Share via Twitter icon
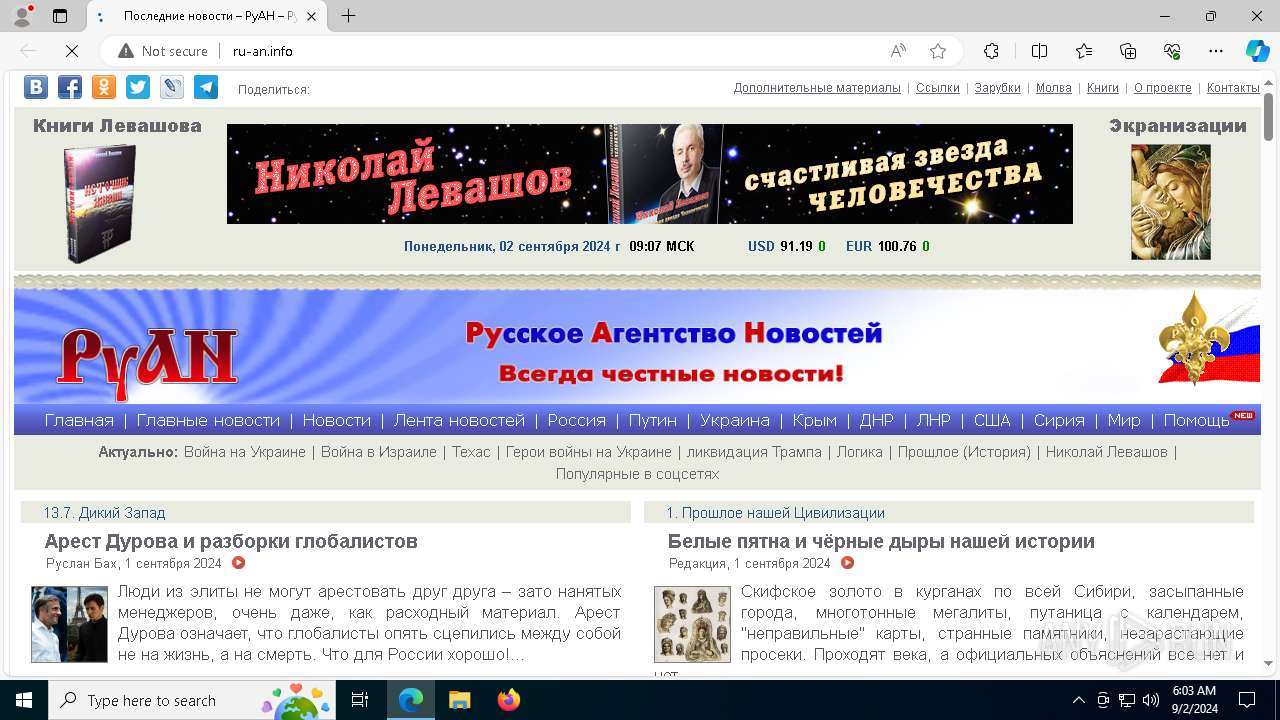Viewport: 1280px width, 720px height. pyautogui.click(x=138, y=87)
